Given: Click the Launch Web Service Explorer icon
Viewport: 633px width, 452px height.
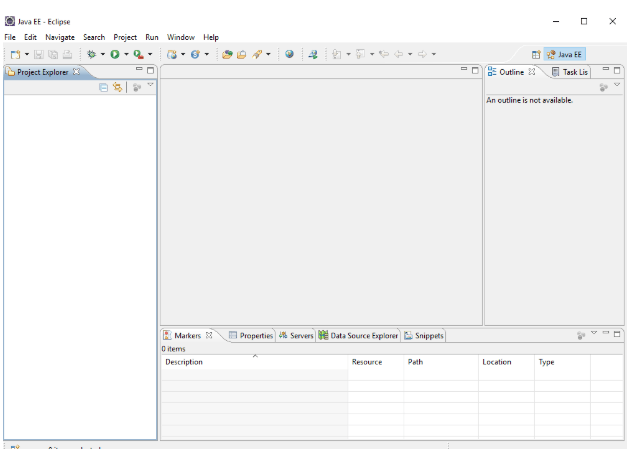Looking at the screenshot, I should click(313, 54).
